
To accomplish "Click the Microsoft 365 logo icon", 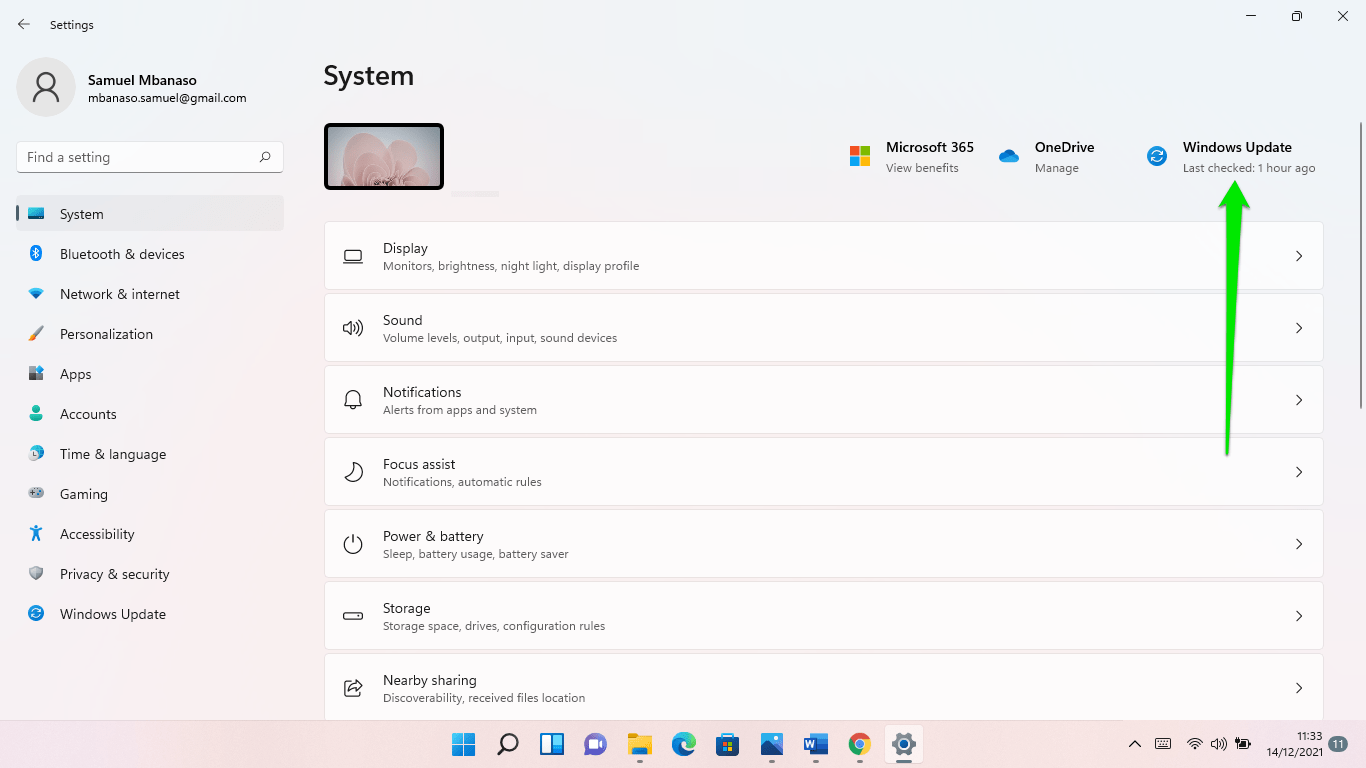I will 860,156.
